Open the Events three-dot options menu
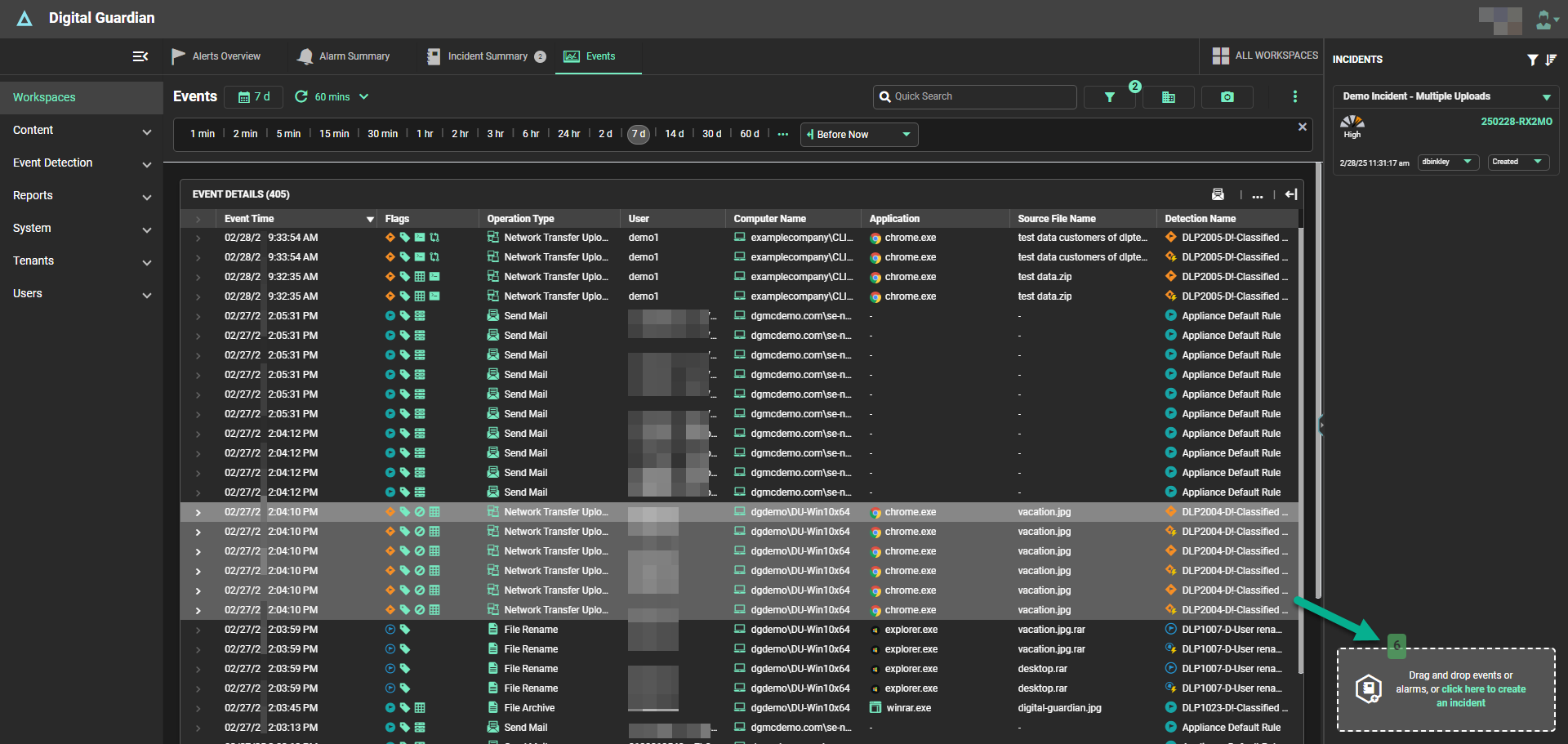 click(x=1295, y=96)
